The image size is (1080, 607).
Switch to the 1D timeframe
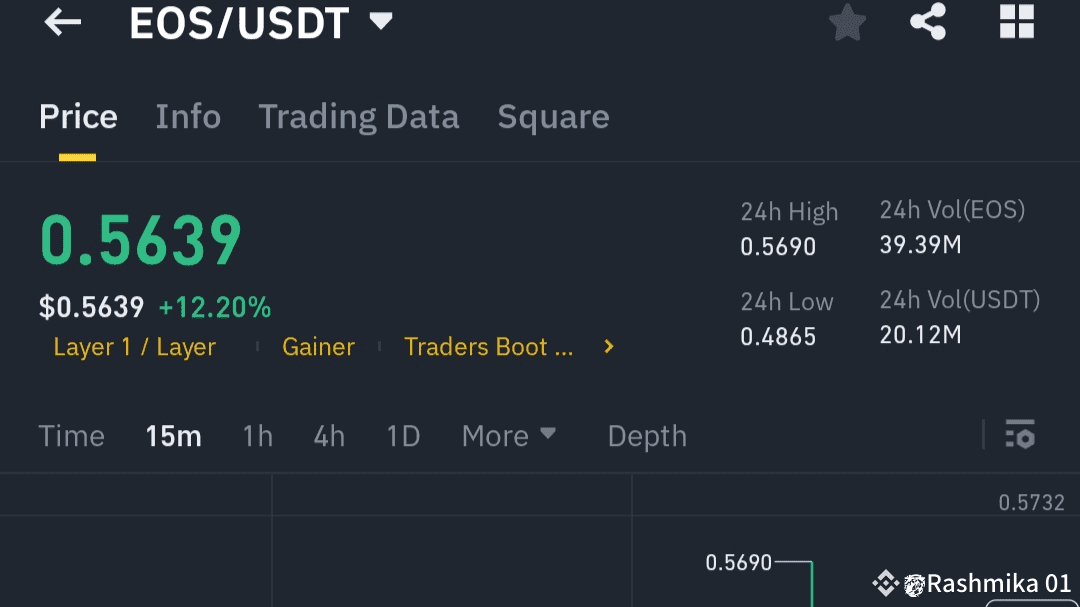click(x=403, y=435)
